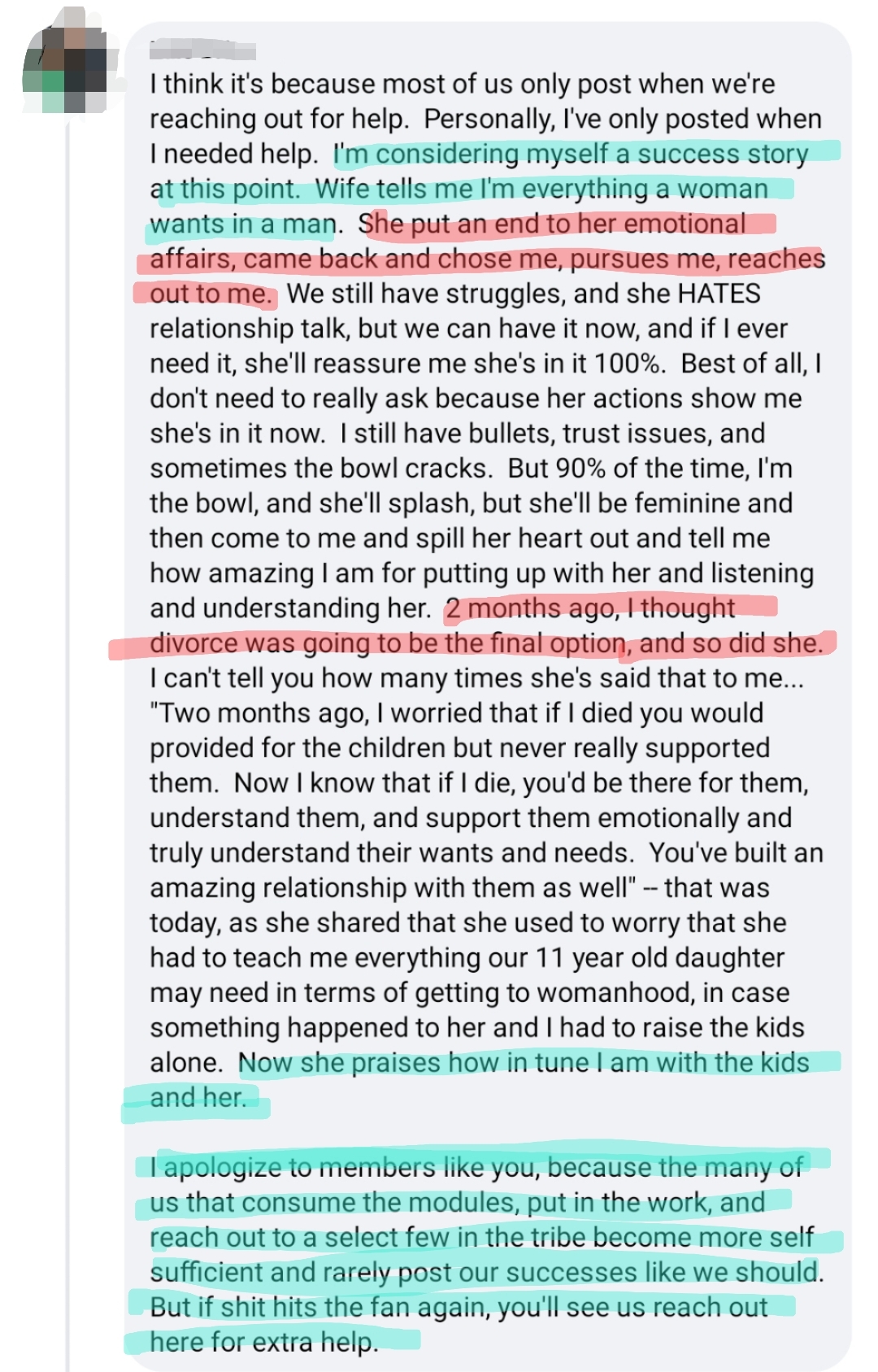Screen dimensions: 878x1372
Task: Click the line "amazing relationship with them as well"
Action: (x=391, y=888)
